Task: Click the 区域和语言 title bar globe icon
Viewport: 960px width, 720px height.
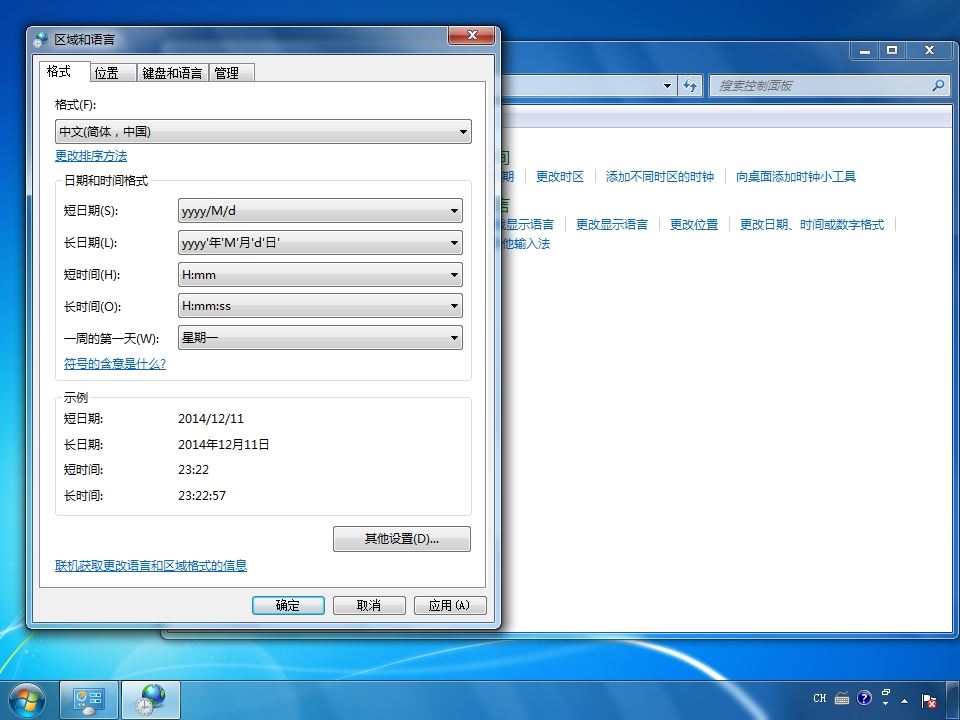Action: [40, 40]
